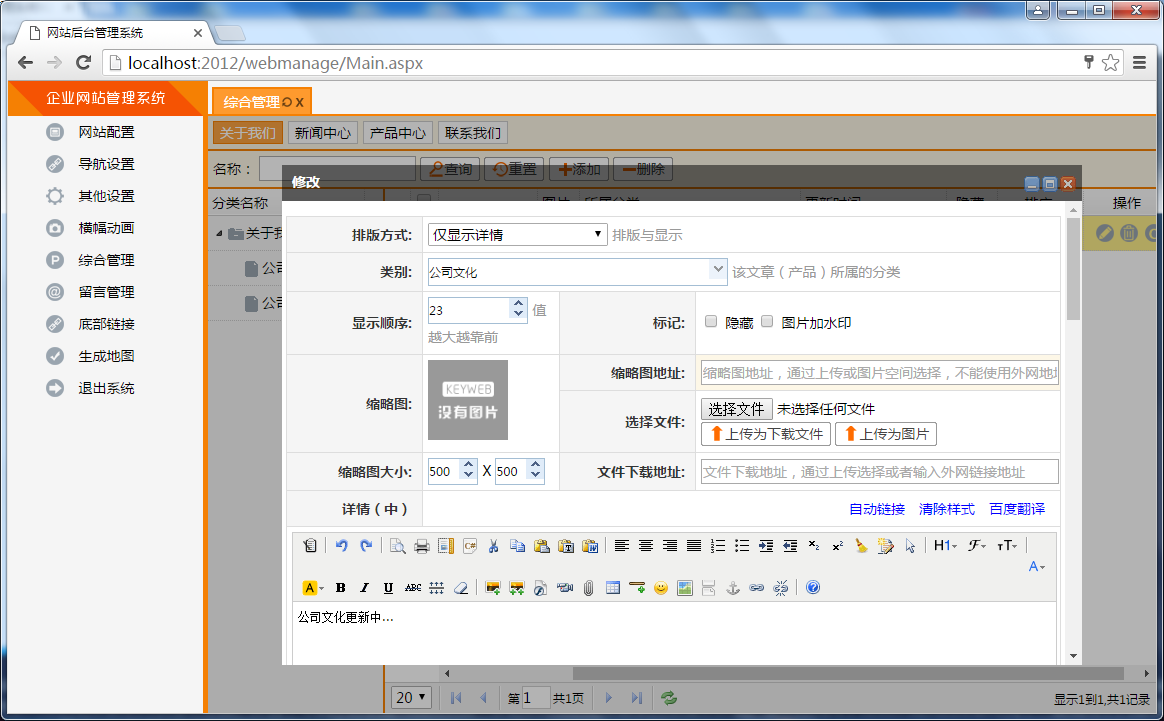Increase thumbnail width with its up arrow
The width and height of the screenshot is (1164, 721).
point(468,466)
